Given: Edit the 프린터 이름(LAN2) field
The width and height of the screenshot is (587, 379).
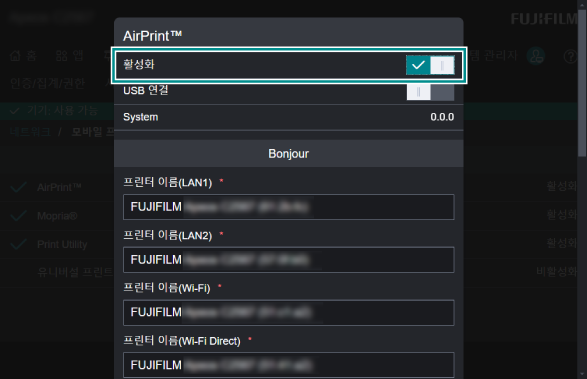Looking at the screenshot, I should (x=289, y=260).
